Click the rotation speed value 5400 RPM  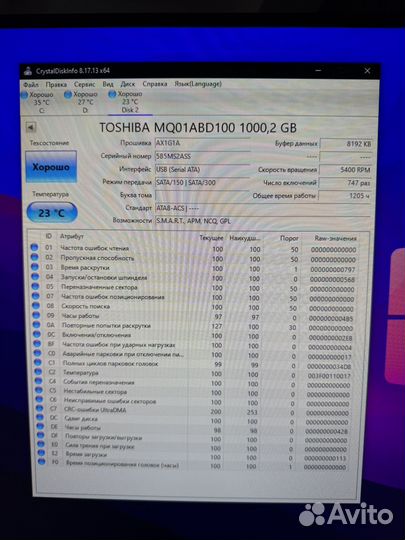click(x=345, y=170)
